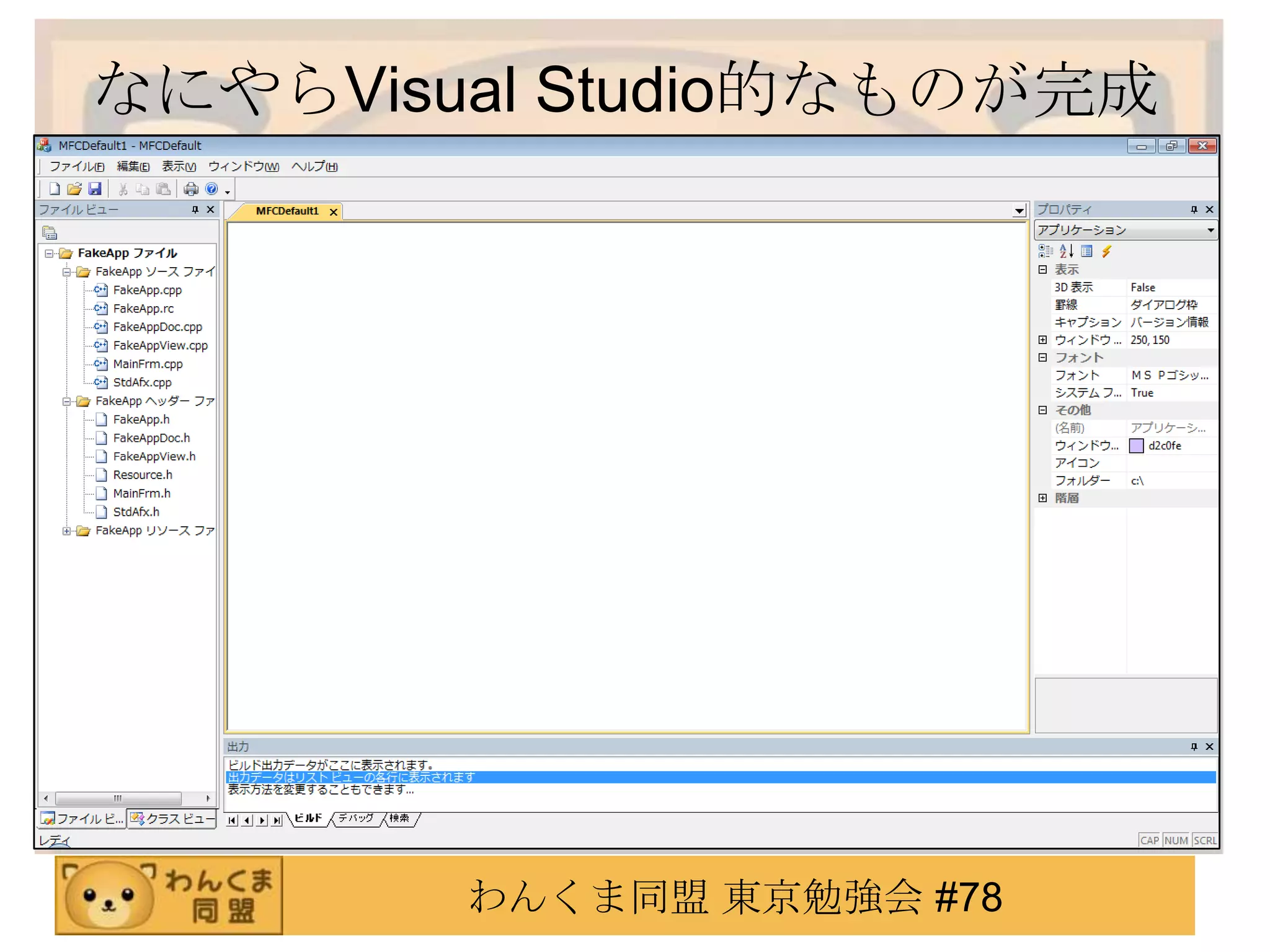Click the 3D 表示 False value

pos(1172,288)
